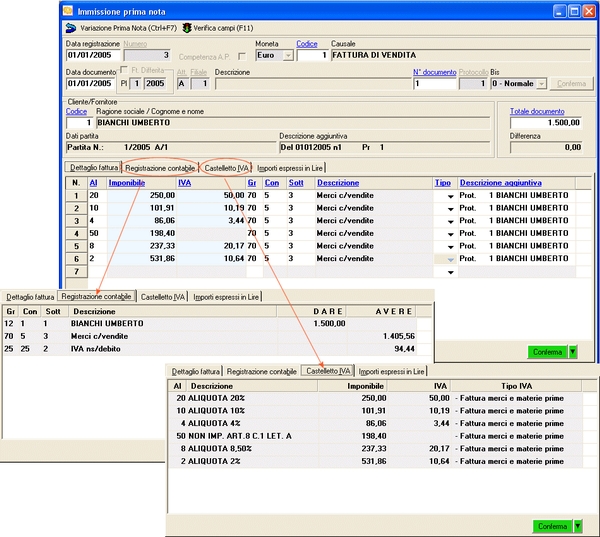The height and width of the screenshot is (537, 600).
Task: Open the Tipo dropdown in row 1
Action: coord(450,196)
